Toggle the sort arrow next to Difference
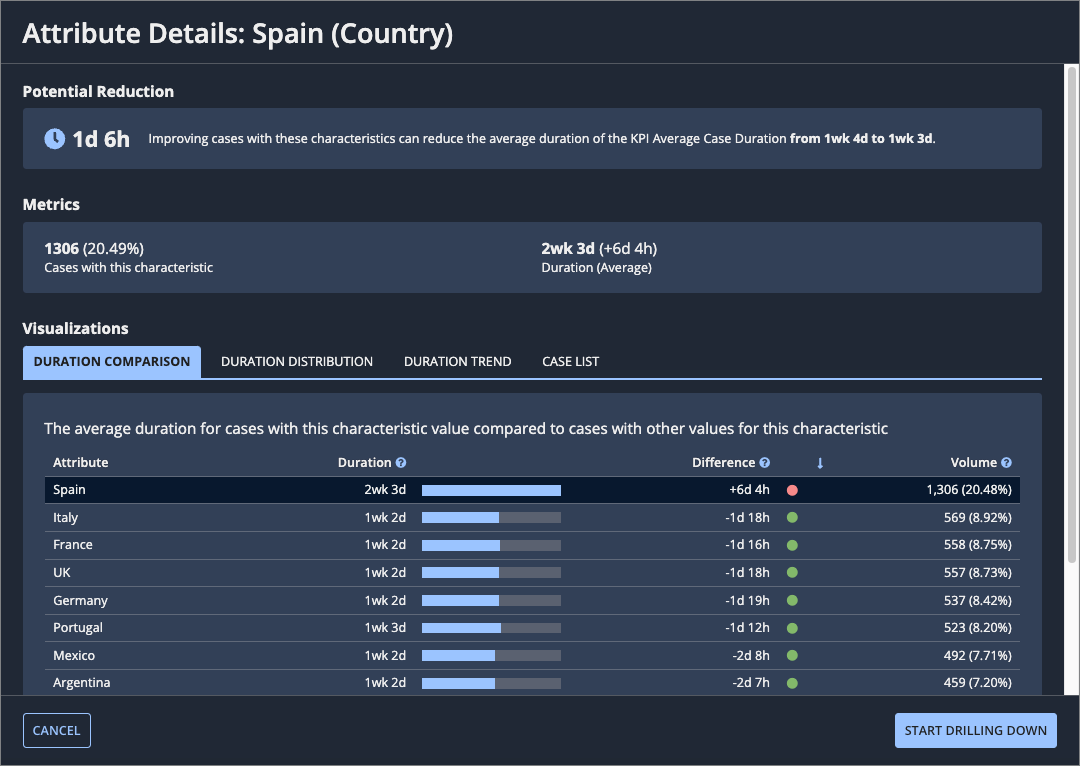Screen dimensions: 1080x766 tap(820, 464)
